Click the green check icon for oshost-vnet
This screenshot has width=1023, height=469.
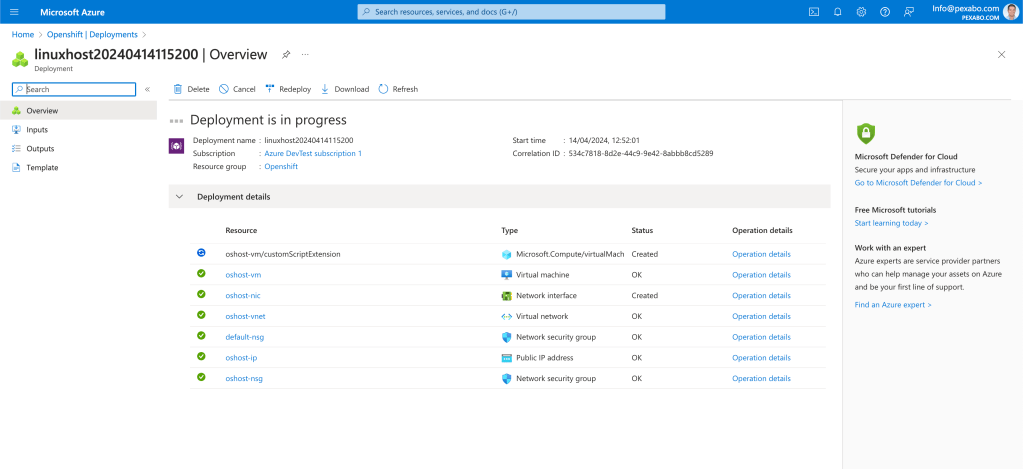(x=201, y=315)
